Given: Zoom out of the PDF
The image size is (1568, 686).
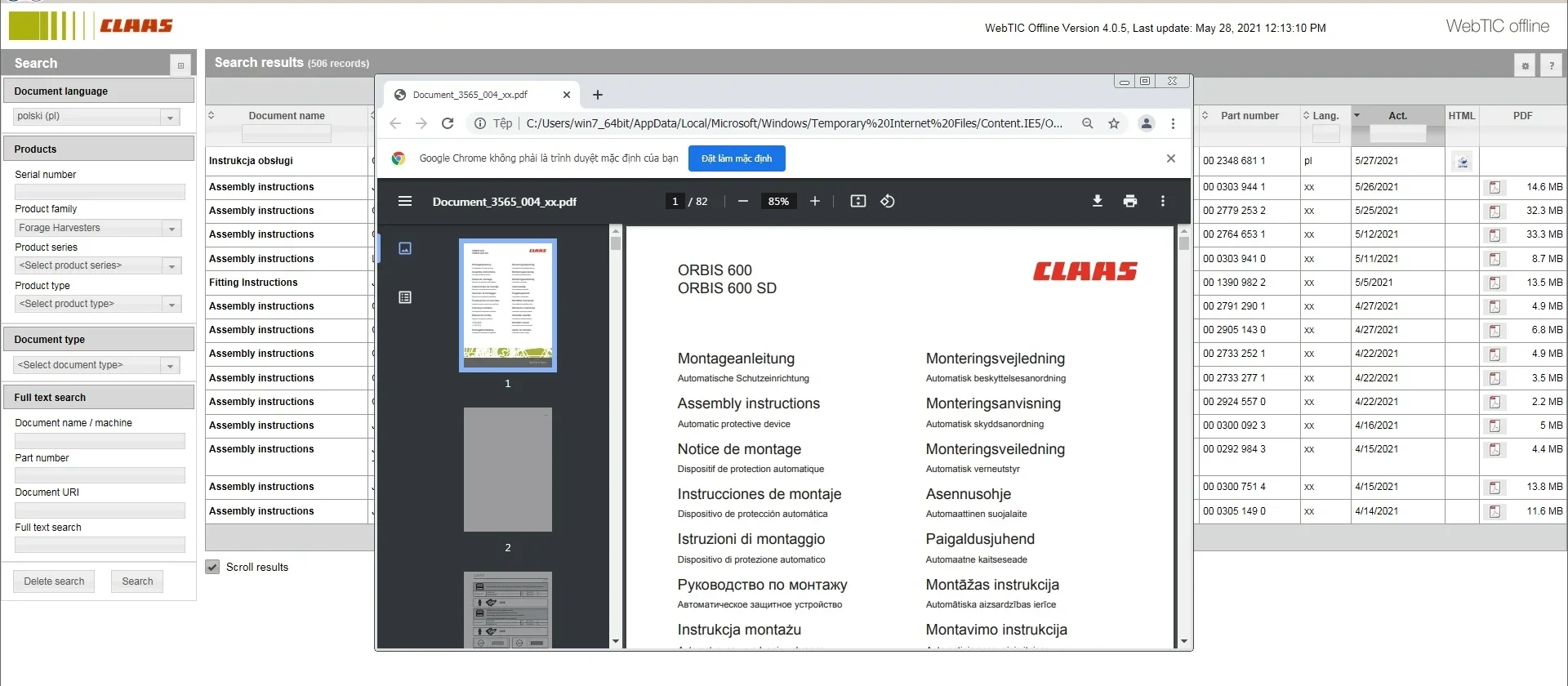Looking at the screenshot, I should tap(742, 201).
